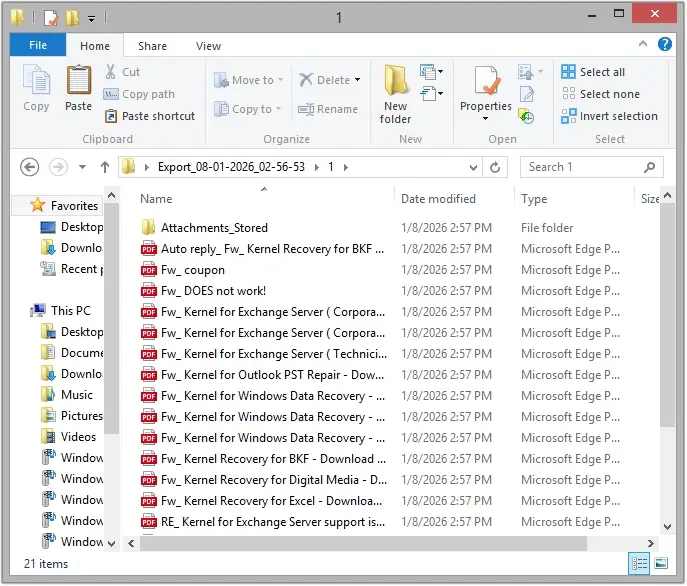
Task: Open the Easy access dropdown icon
Action: (431, 94)
